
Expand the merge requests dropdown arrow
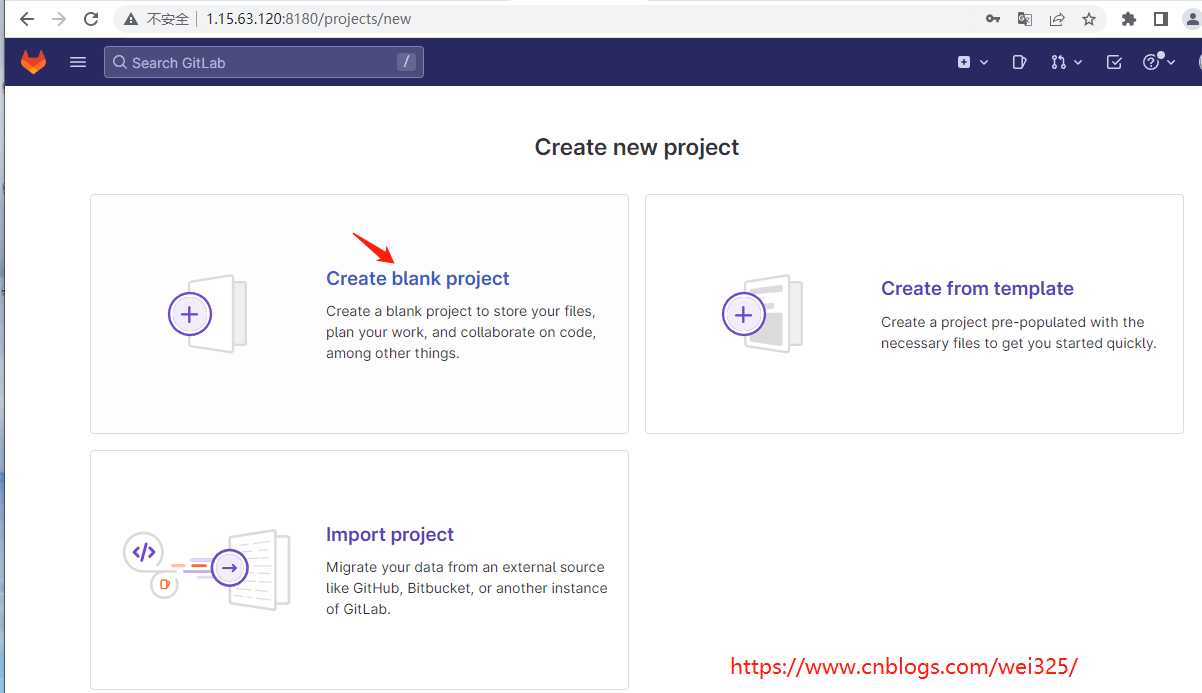(x=1078, y=62)
